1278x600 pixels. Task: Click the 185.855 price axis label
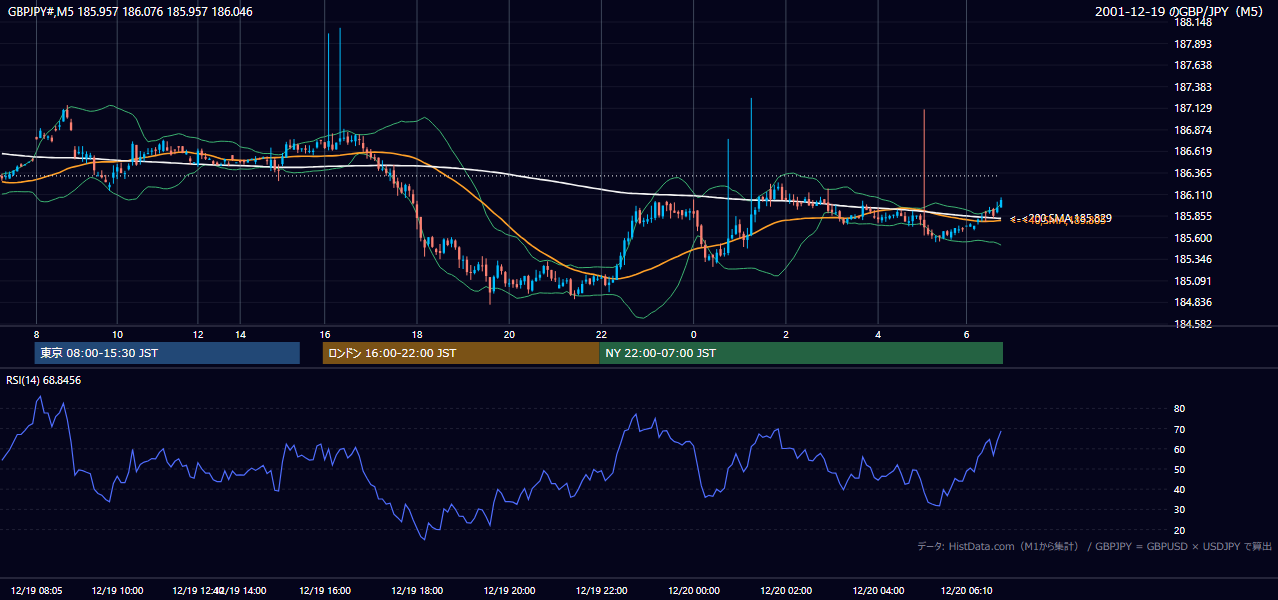1193,216
